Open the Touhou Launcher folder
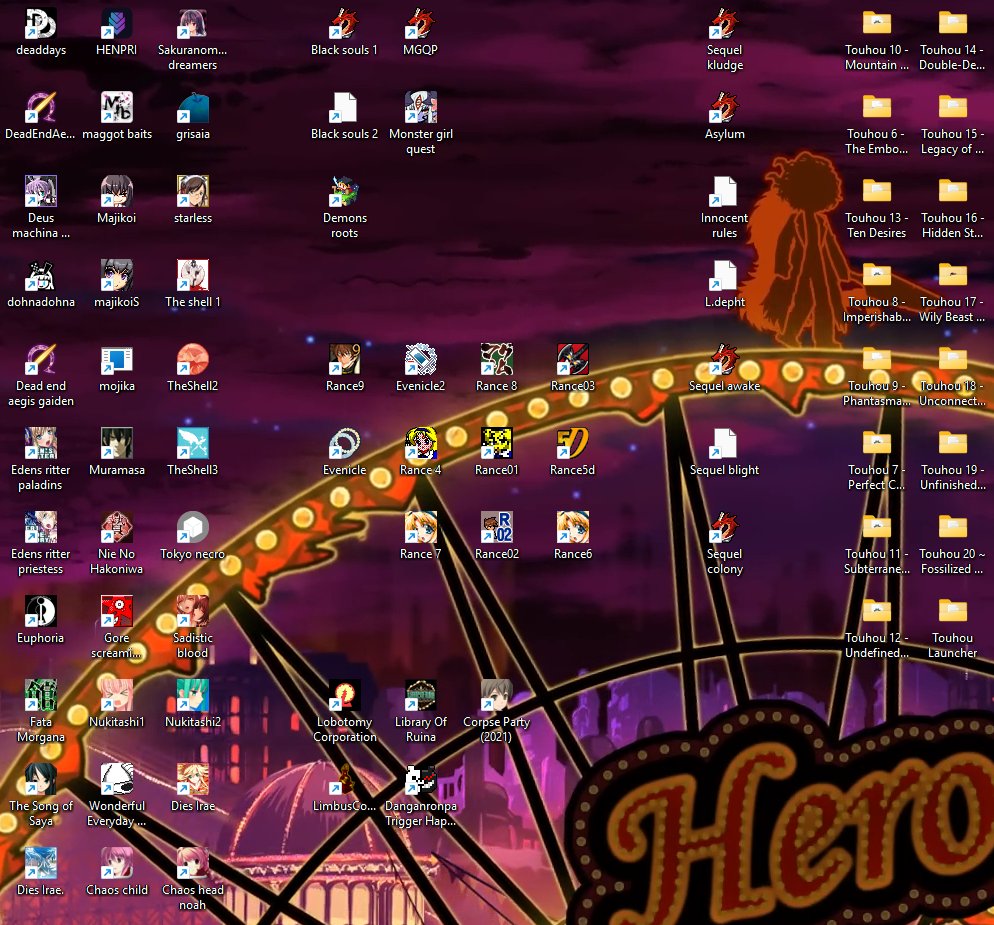 (x=953, y=611)
